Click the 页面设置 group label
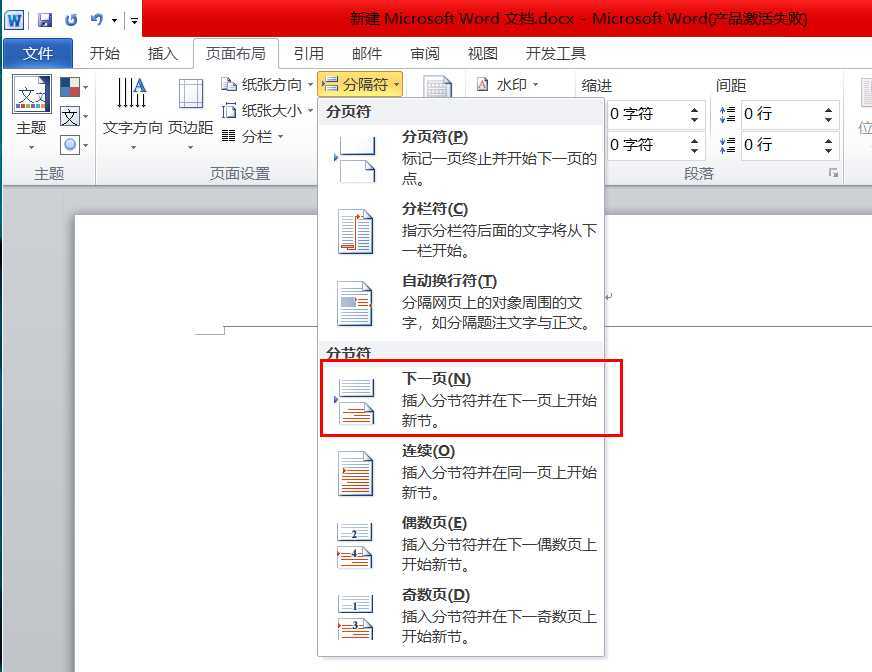The width and height of the screenshot is (872, 672). 240,174
